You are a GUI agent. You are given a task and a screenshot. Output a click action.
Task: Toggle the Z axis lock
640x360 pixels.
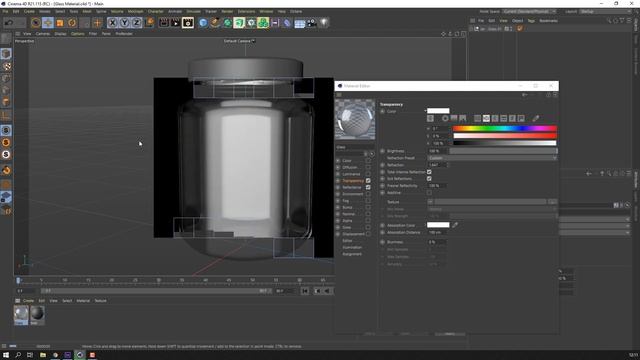pyautogui.click(x=136, y=23)
